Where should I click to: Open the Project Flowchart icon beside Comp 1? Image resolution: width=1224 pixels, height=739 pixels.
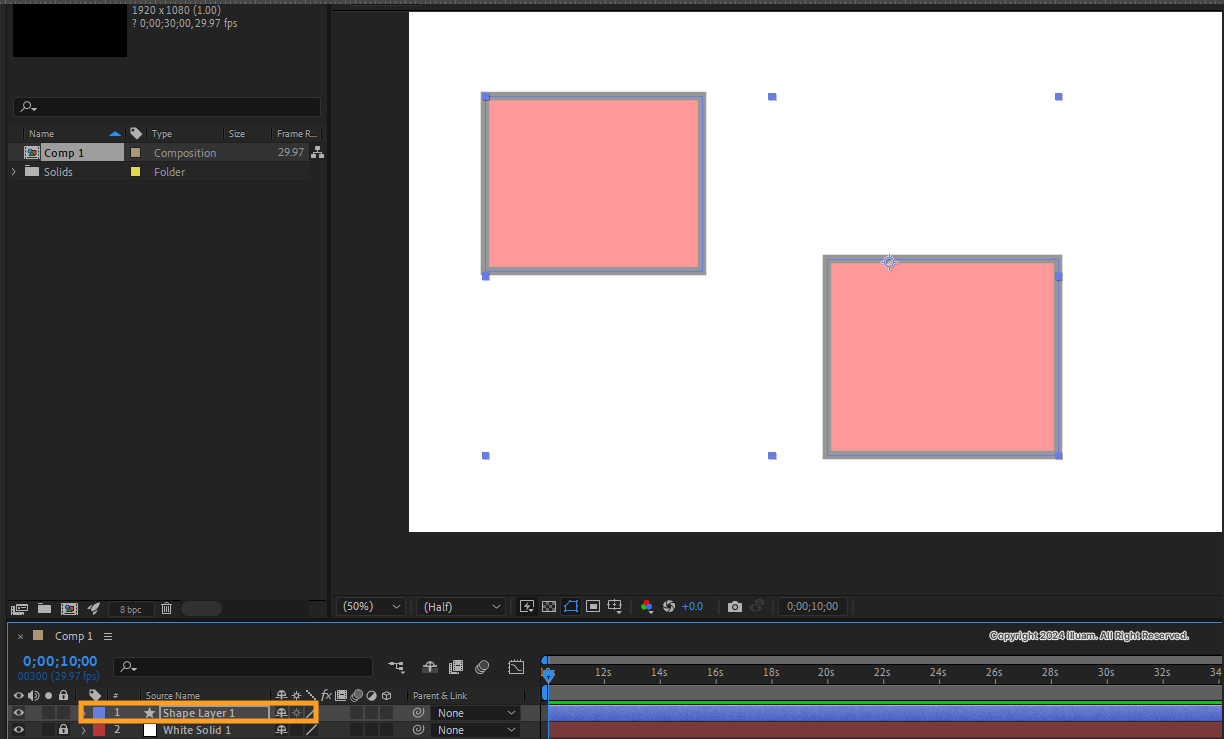point(318,153)
